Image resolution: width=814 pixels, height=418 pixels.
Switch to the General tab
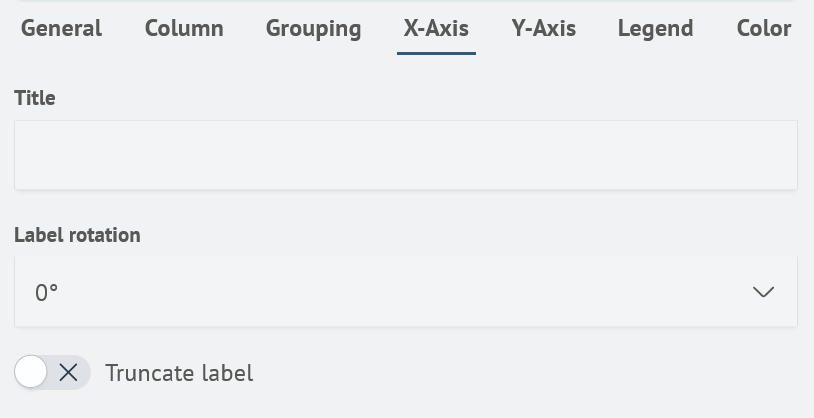[61, 28]
